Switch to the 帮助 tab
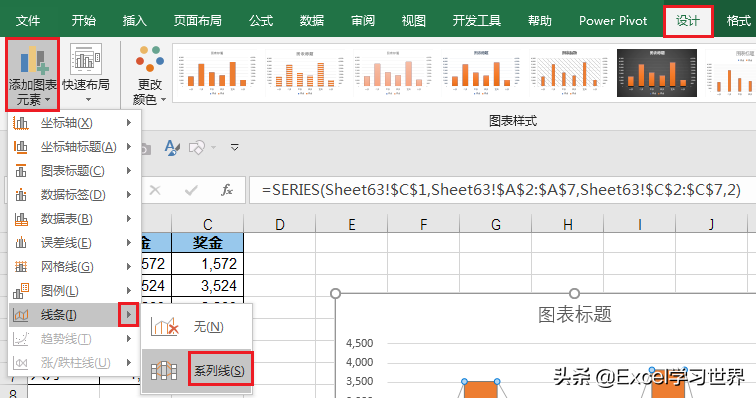 tap(540, 21)
